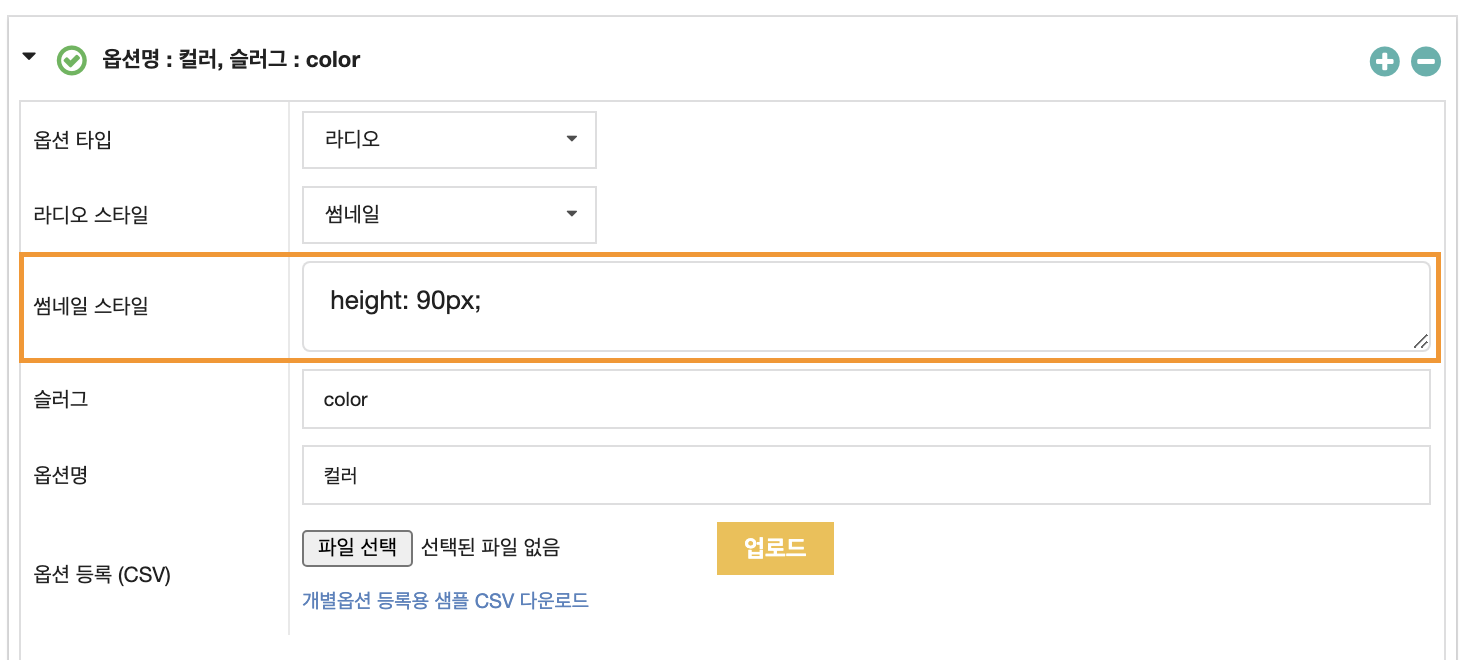Open the 옵션 타입 dropdown showing 라디오
This screenshot has width=1466, height=660.
450,139
